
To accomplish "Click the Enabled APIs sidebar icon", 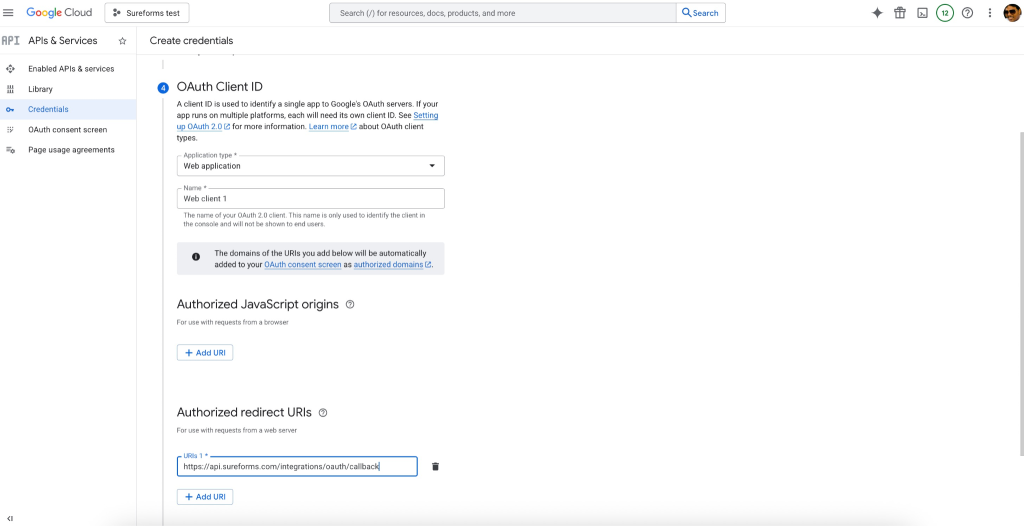I will [10, 69].
